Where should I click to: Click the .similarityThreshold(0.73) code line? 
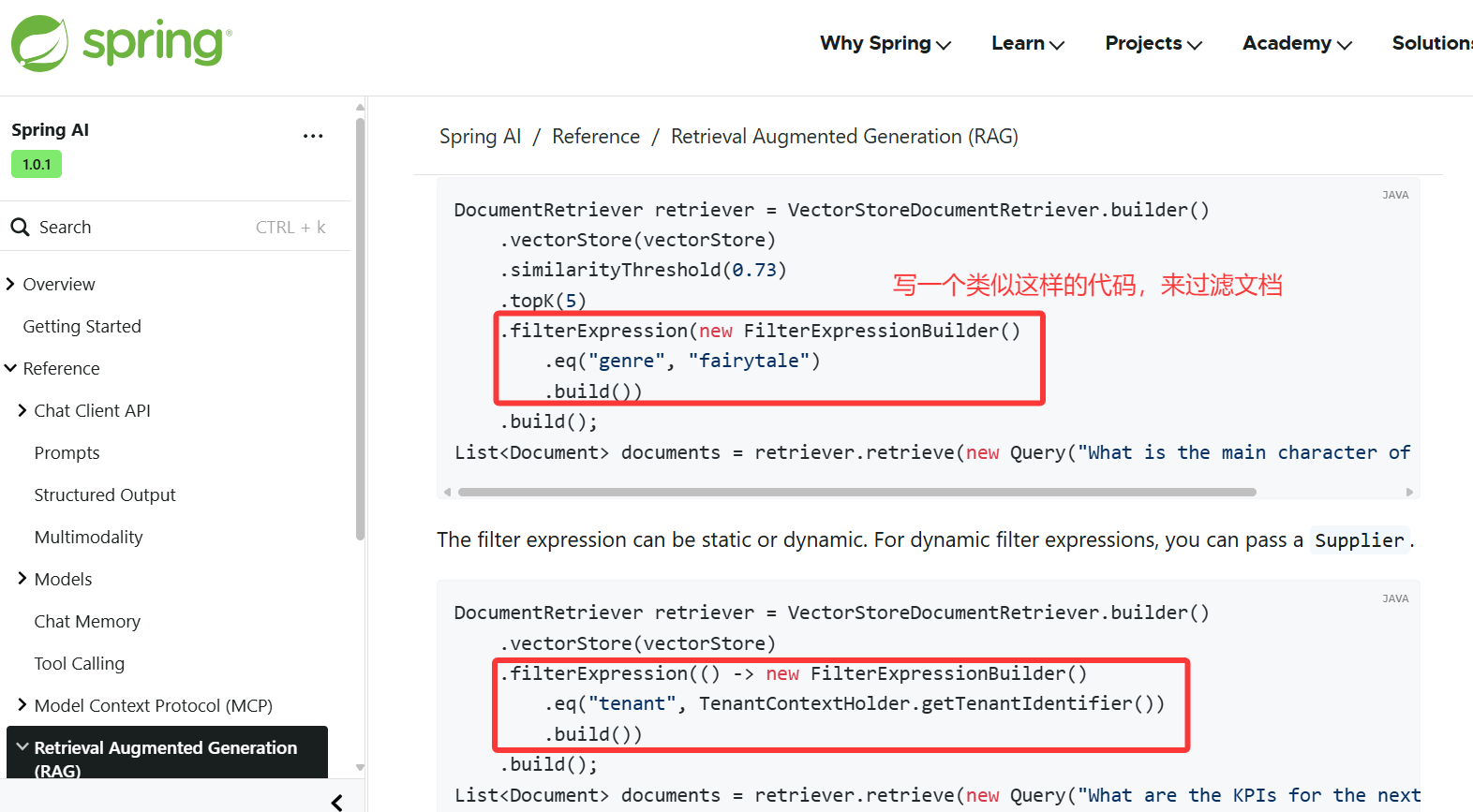[643, 270]
